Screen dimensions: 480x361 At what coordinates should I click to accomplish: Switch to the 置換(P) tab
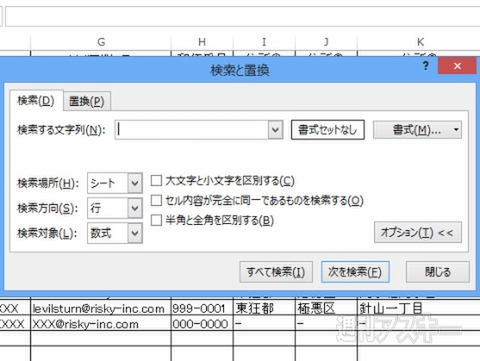pyautogui.click(x=87, y=101)
